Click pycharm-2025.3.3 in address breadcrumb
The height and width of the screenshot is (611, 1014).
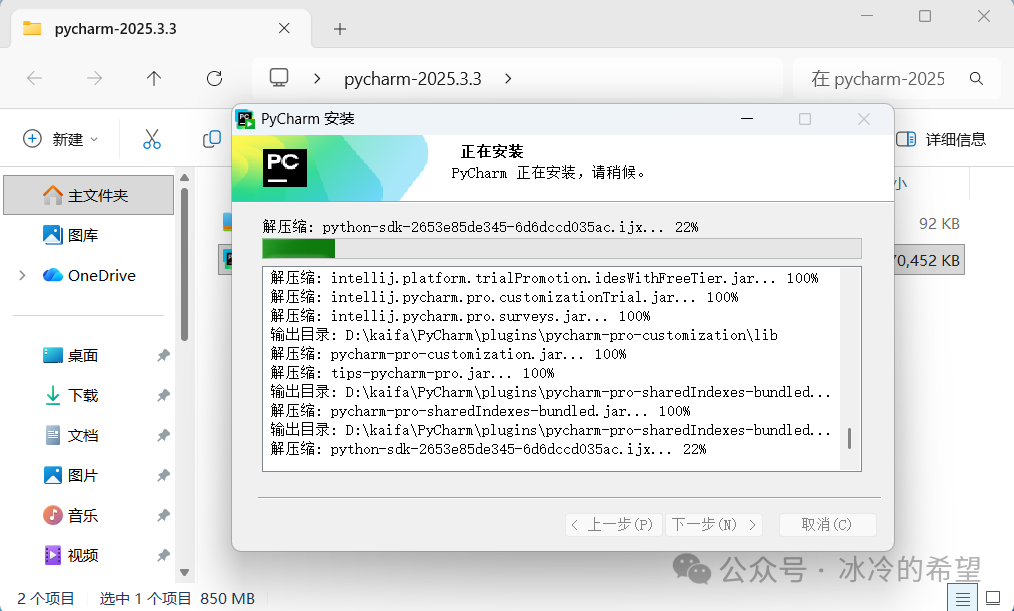[x=413, y=79]
